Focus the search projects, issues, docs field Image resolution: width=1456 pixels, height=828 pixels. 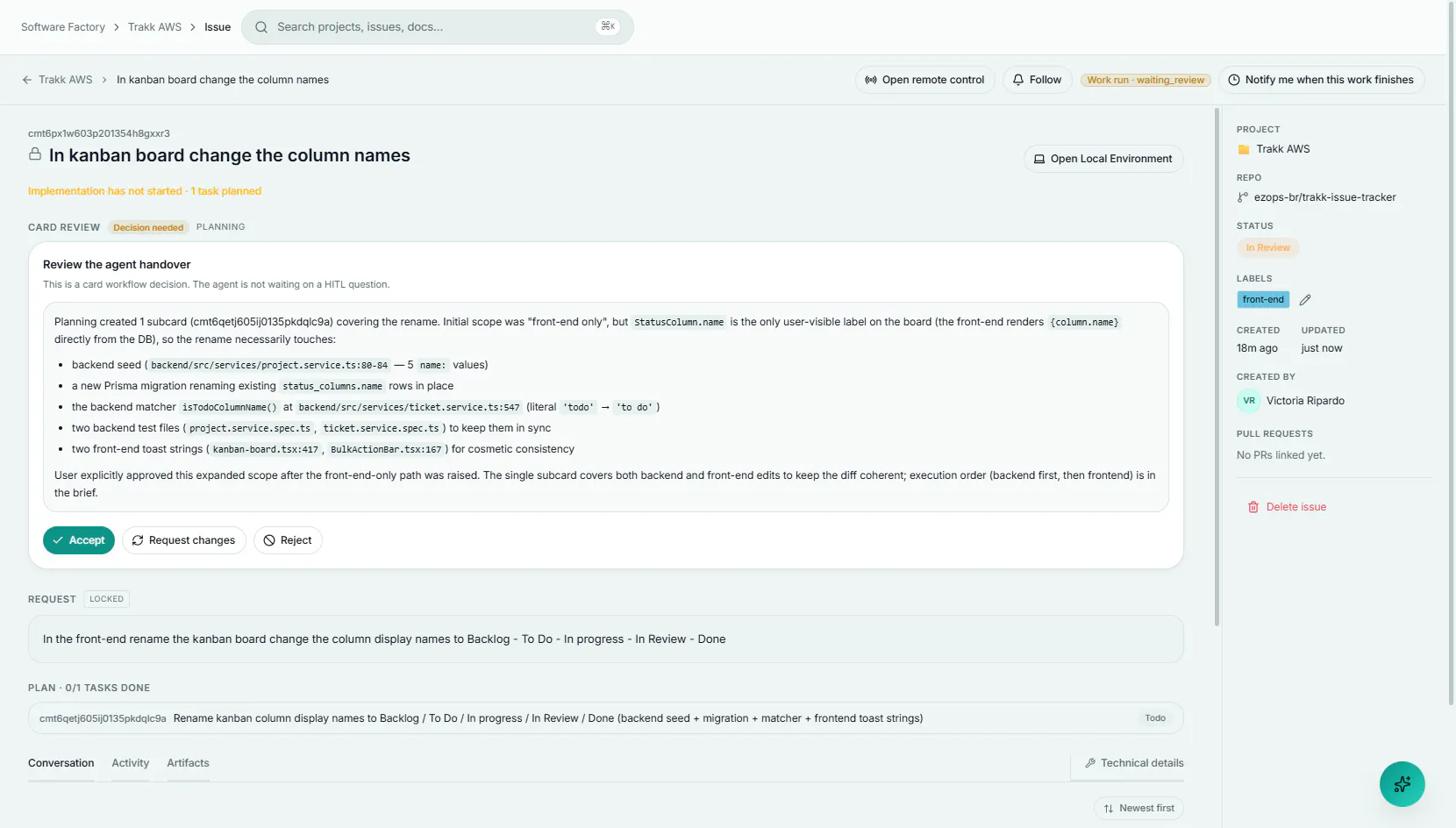pos(437,27)
